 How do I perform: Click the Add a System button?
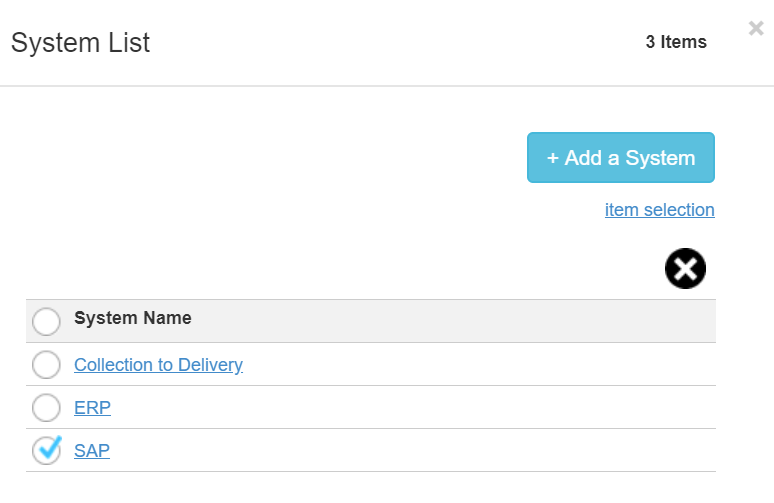tap(620, 158)
